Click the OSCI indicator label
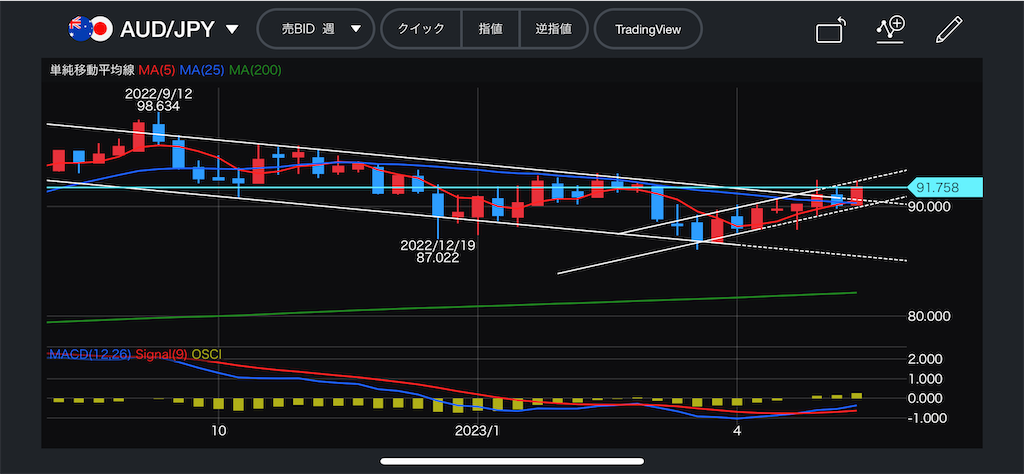The width and height of the screenshot is (1024, 474). (206, 353)
